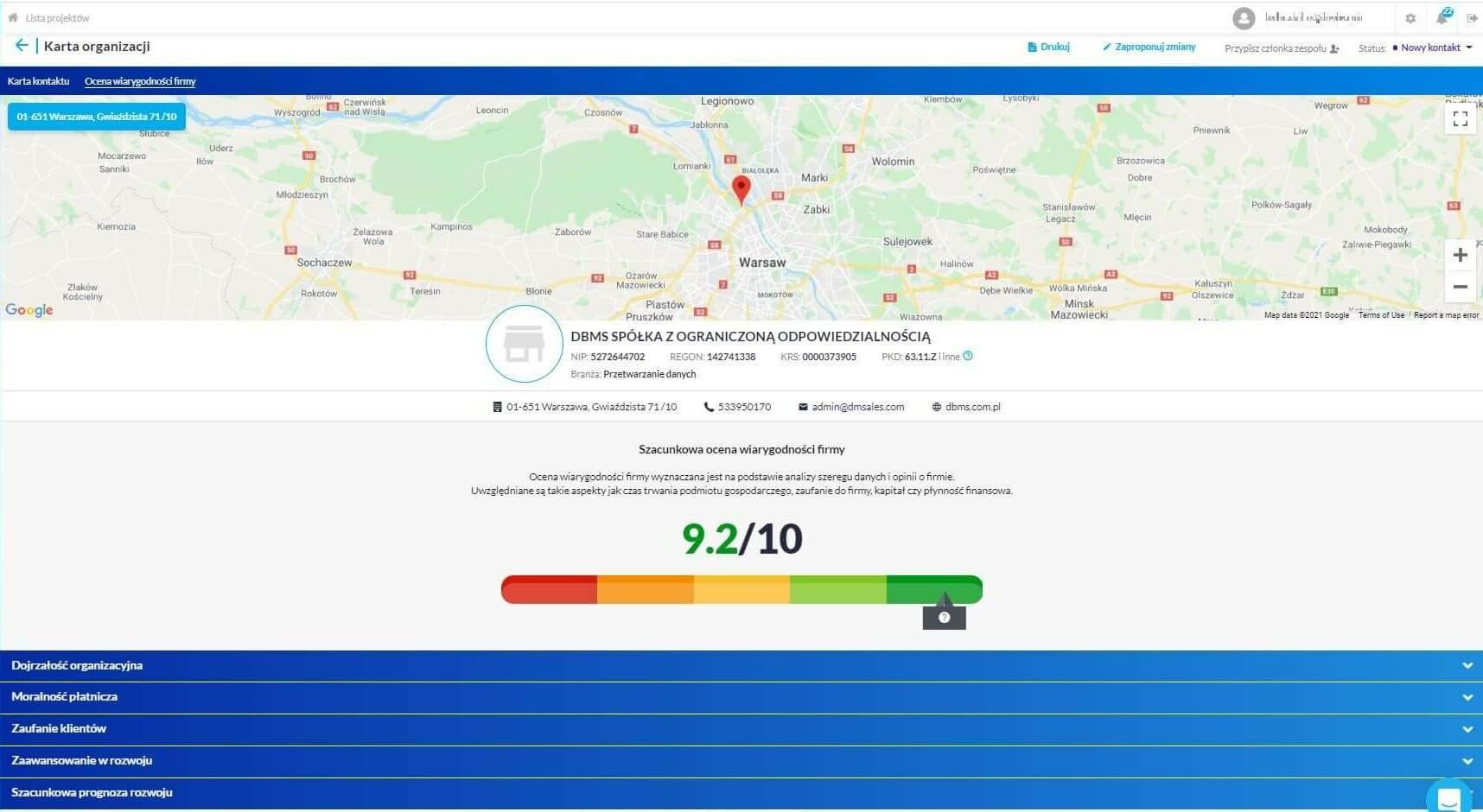Screen dimensions: 1483x812
Task: Click Lista projektów breadcrumb
Action: 57,18
